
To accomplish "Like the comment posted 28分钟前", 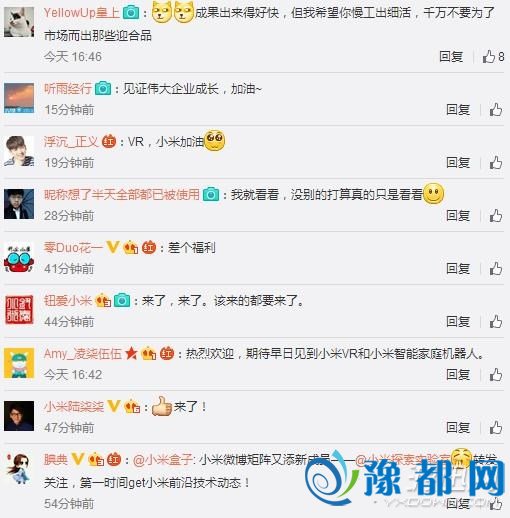I will point(496,216).
